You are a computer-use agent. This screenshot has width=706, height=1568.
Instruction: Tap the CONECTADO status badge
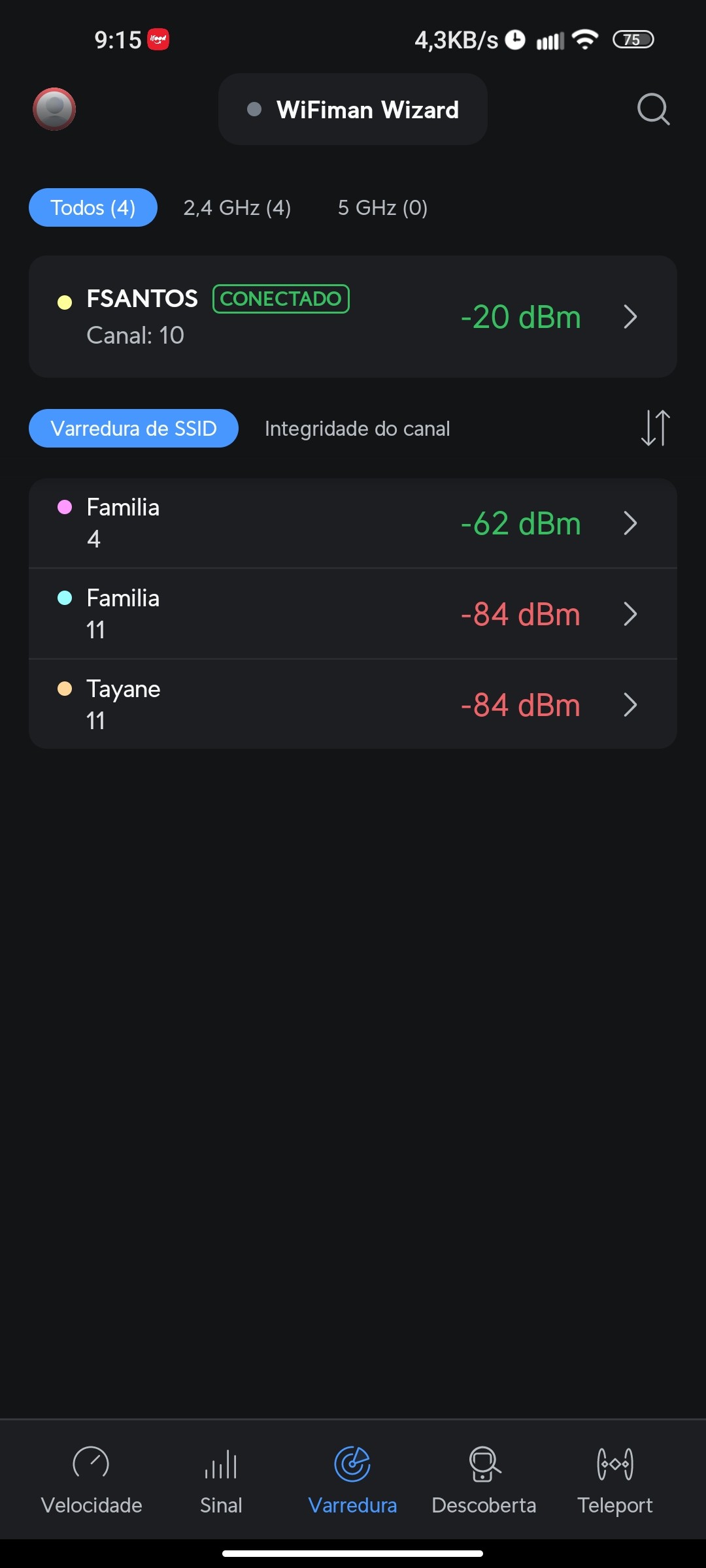tap(281, 299)
